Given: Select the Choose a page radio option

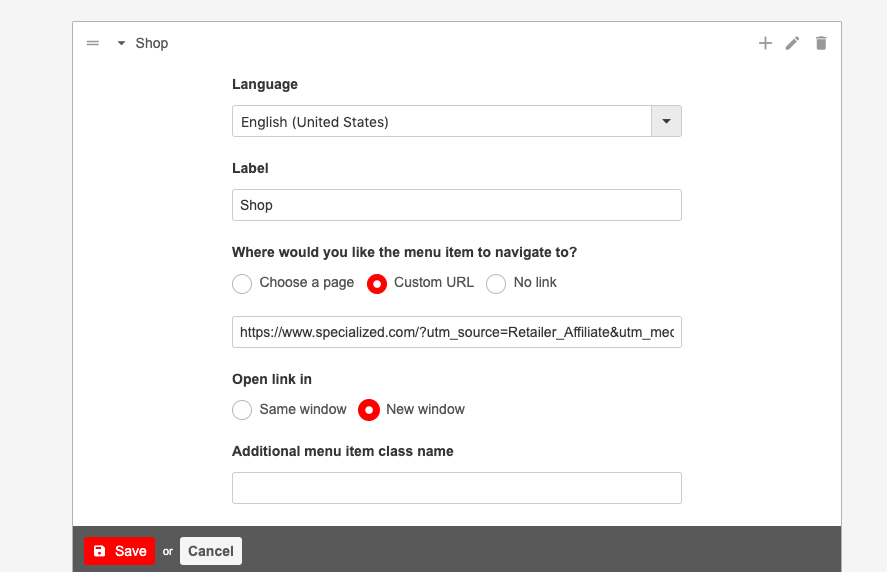Looking at the screenshot, I should [x=242, y=284].
